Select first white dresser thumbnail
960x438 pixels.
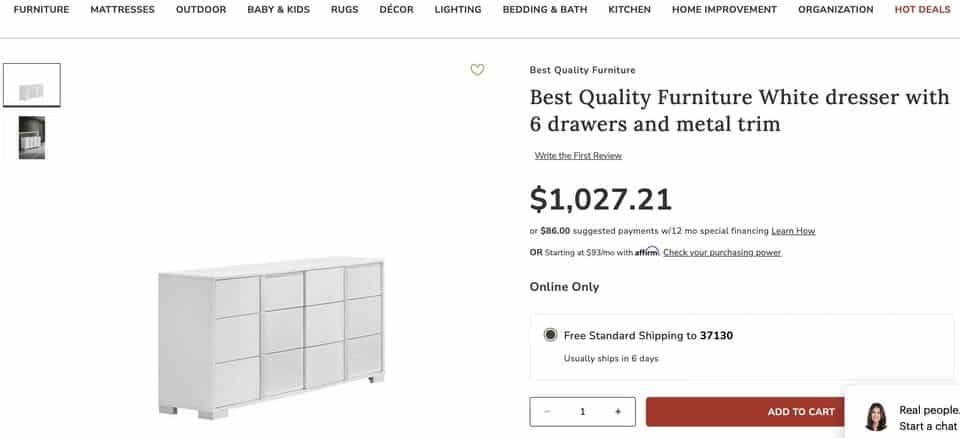(x=32, y=85)
